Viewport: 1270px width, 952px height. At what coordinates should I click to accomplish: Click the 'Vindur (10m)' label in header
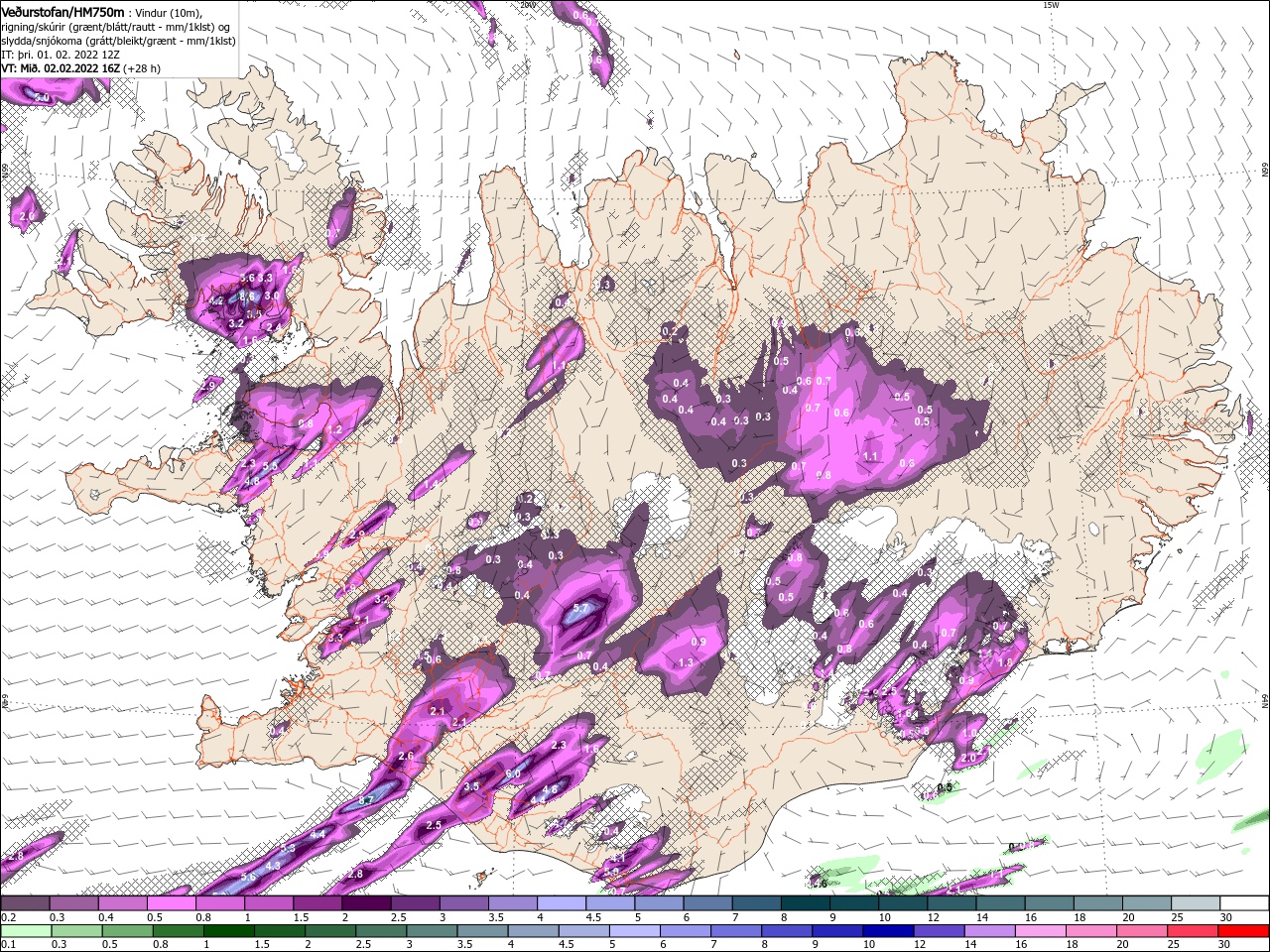coord(169,12)
